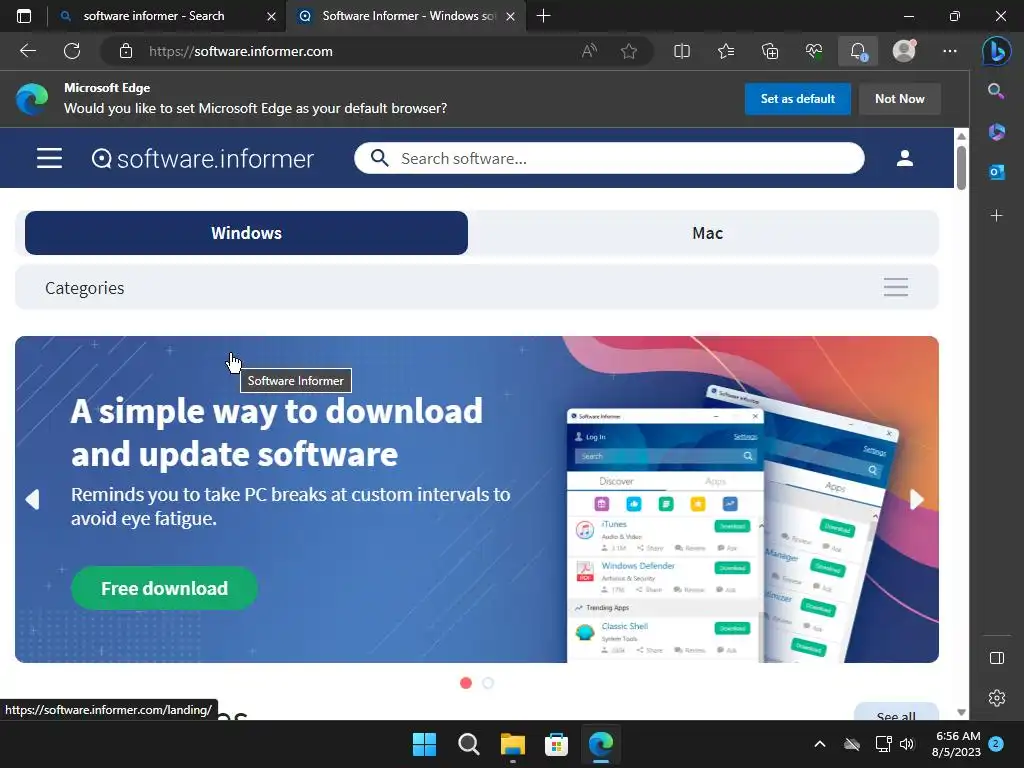Image resolution: width=1024 pixels, height=768 pixels.
Task: Refresh the current page
Action: tap(72, 51)
